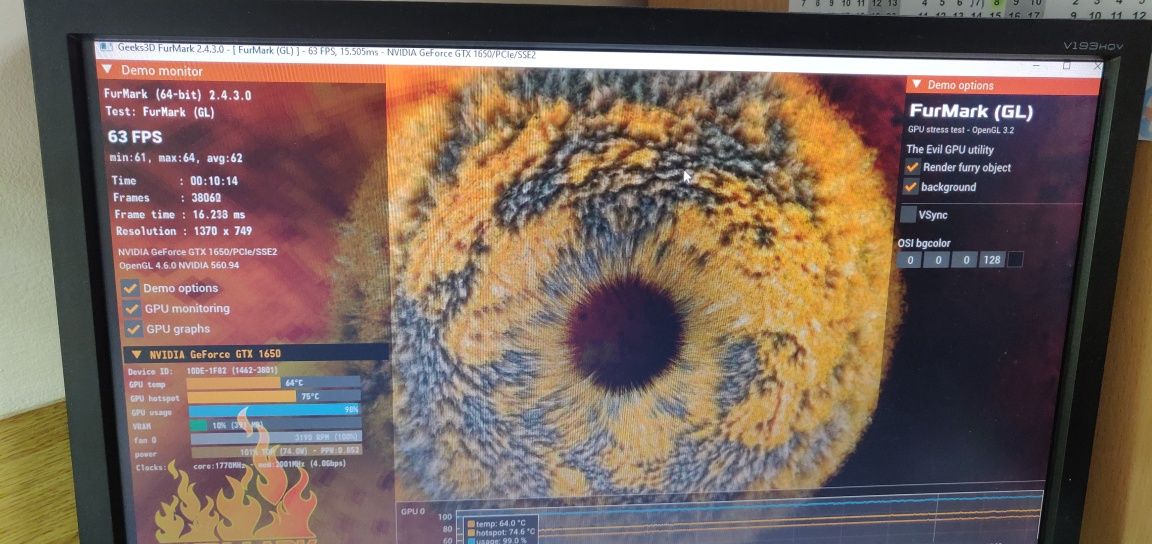The width and height of the screenshot is (1152, 544).
Task: Click the 63 FPS readout
Action: point(135,137)
